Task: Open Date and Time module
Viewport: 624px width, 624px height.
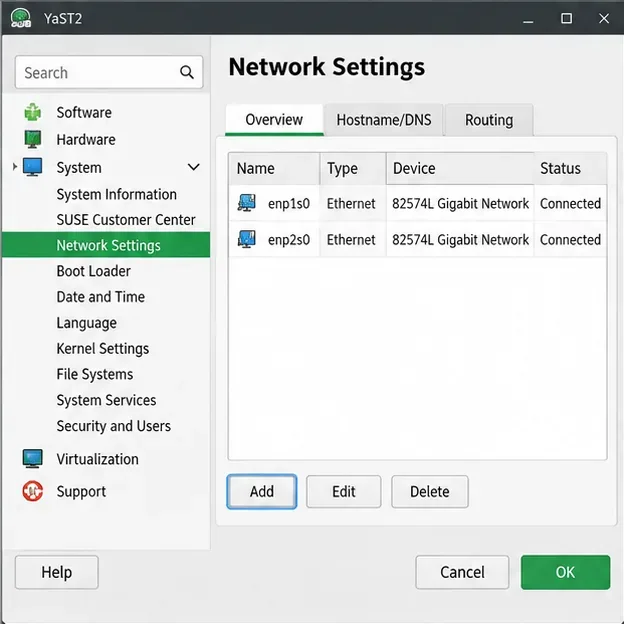Action: point(101,297)
